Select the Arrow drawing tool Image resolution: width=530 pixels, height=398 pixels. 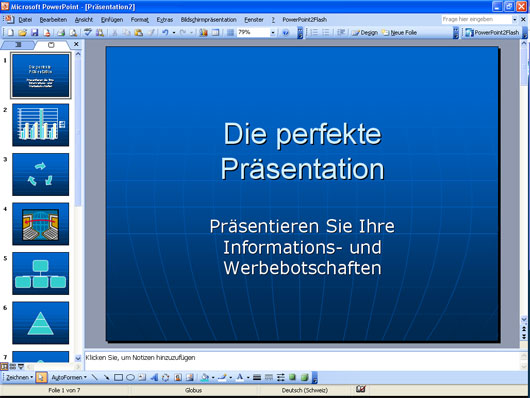[x=106, y=377]
